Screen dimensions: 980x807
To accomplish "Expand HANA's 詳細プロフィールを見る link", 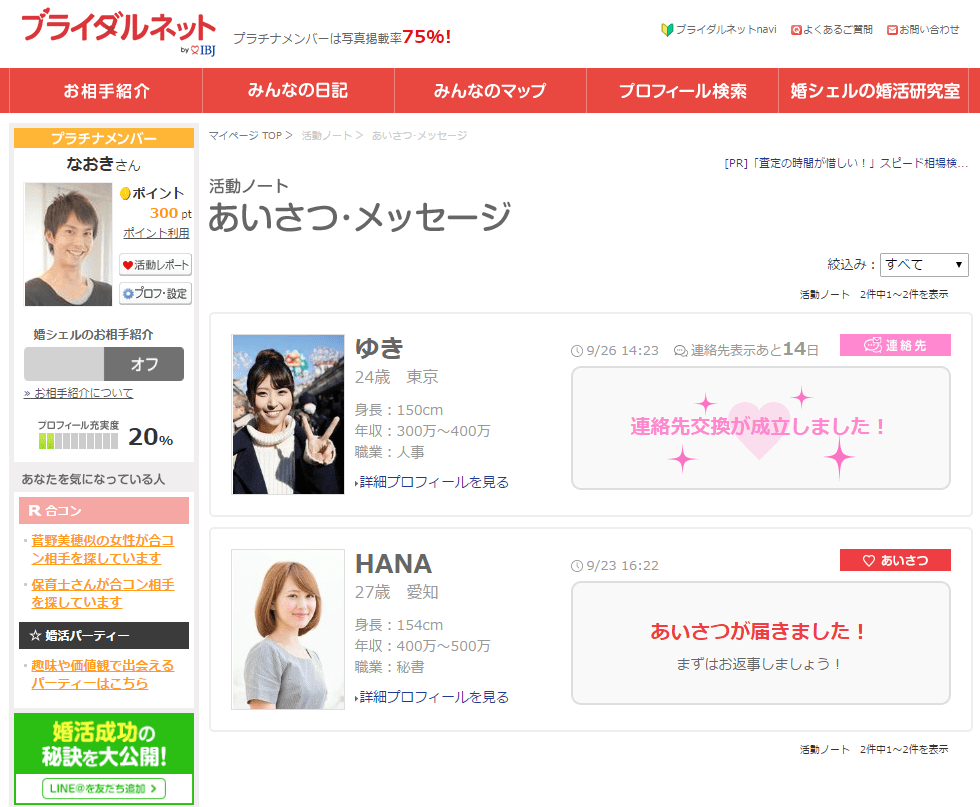I will (434, 697).
